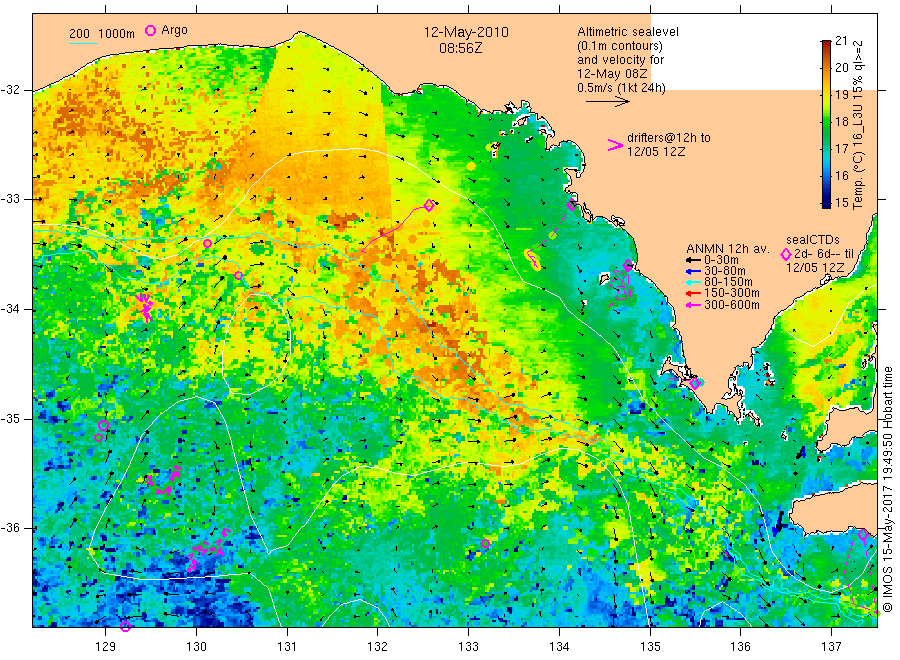Click the latitude axis label -36
900x660 pixels.
(x=11, y=528)
